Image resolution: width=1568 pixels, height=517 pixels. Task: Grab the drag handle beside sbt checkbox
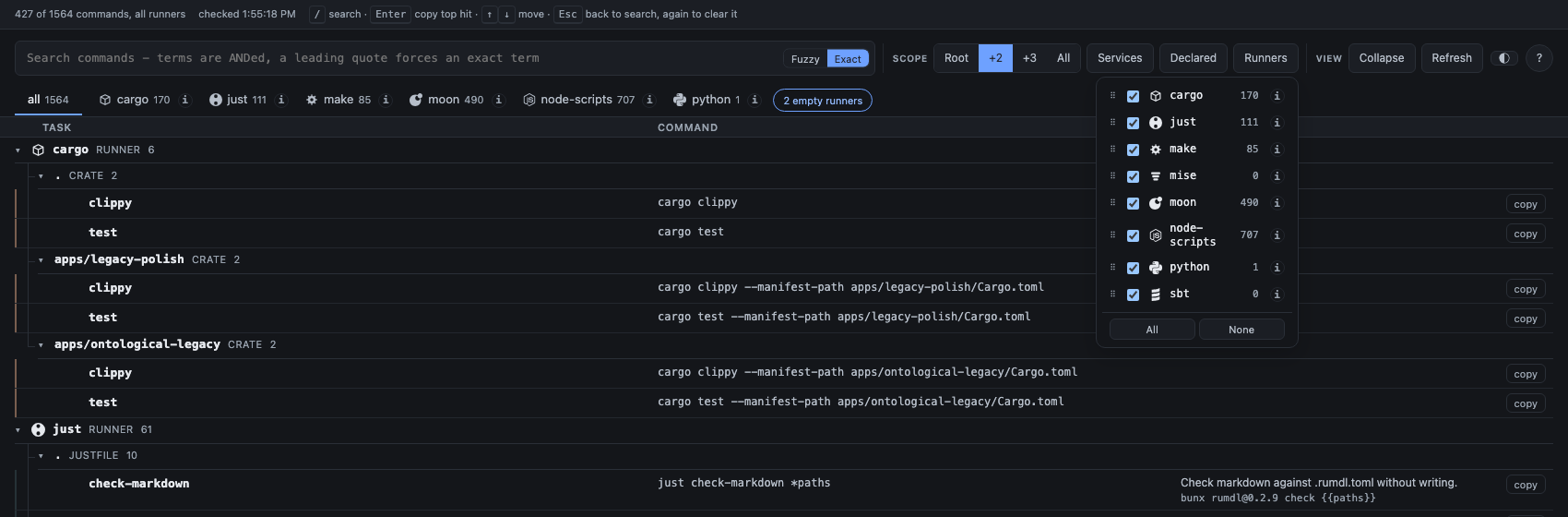pos(1112,294)
